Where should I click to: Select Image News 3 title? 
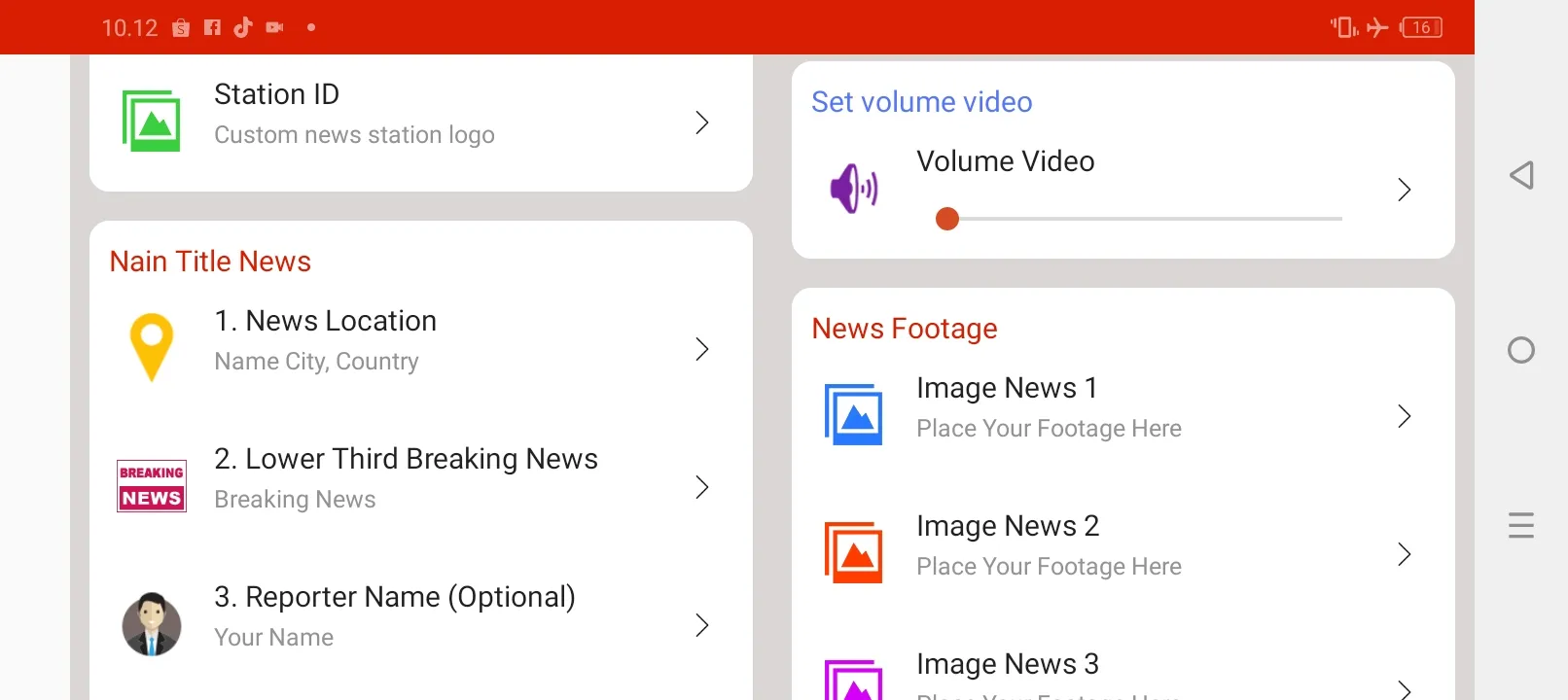1008,664
